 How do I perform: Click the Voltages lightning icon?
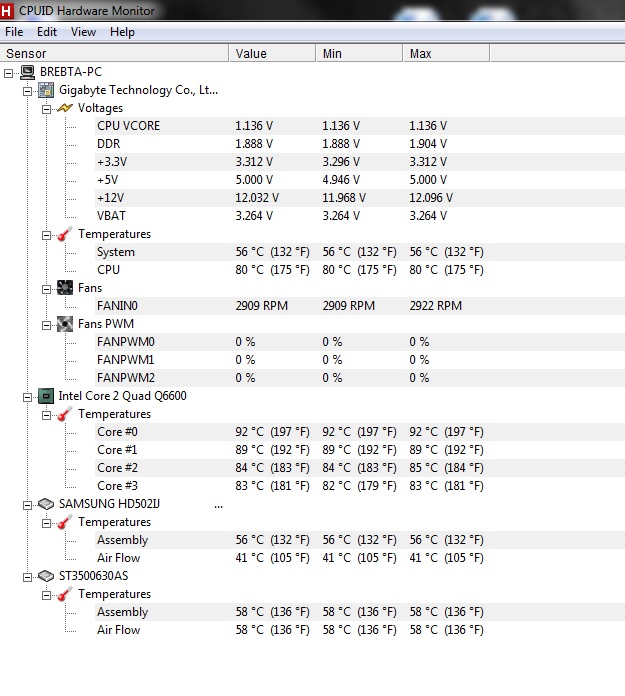pos(65,108)
